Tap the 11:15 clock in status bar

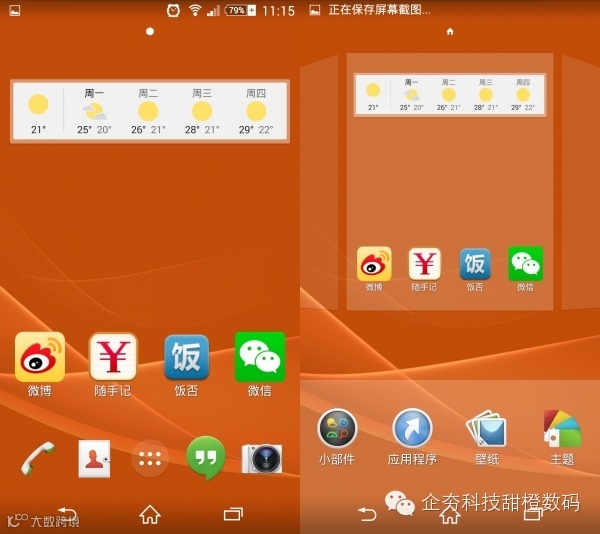click(278, 11)
